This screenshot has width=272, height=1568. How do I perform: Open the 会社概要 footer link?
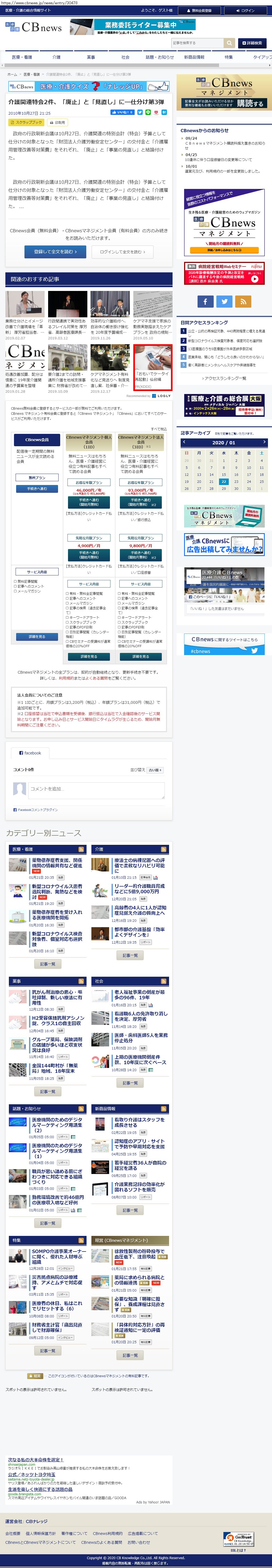(13, 1533)
